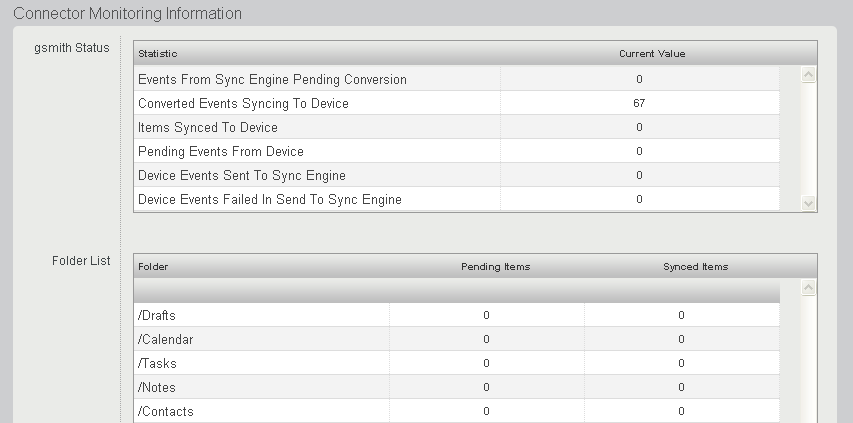Screen dimensions: 853x423
Task: Select Device Events Sent To Sync Engine
Action: pyautogui.click(x=241, y=175)
